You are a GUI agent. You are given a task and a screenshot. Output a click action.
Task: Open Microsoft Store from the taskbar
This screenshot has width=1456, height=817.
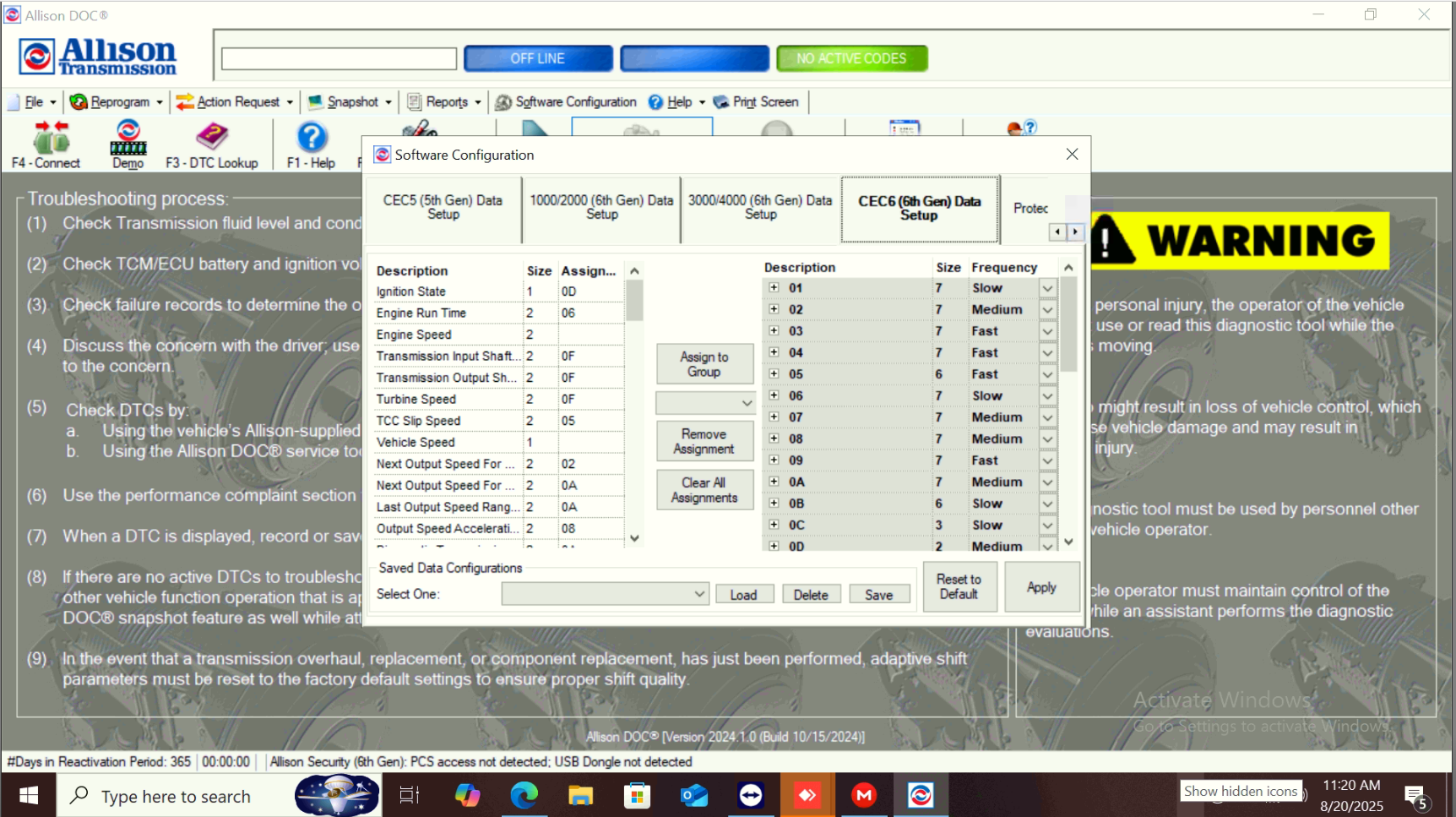point(637,795)
